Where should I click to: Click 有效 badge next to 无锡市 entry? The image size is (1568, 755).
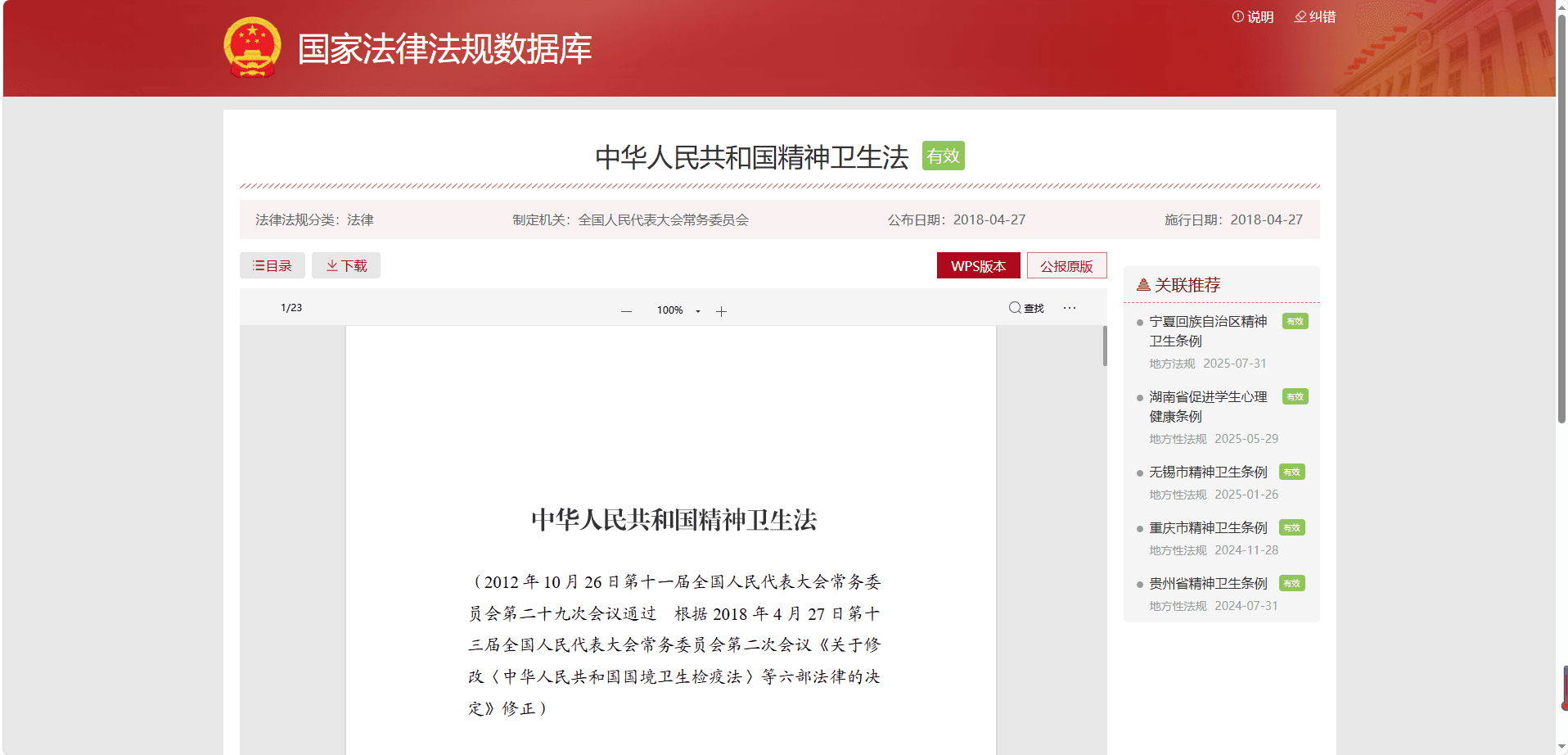[x=1292, y=472]
